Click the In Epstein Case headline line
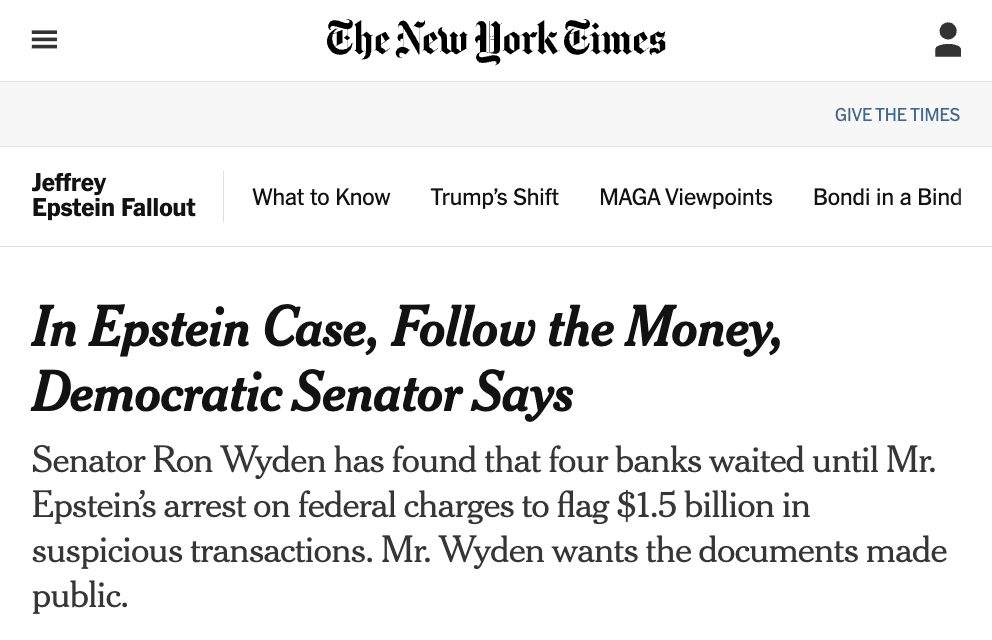 click(x=407, y=328)
